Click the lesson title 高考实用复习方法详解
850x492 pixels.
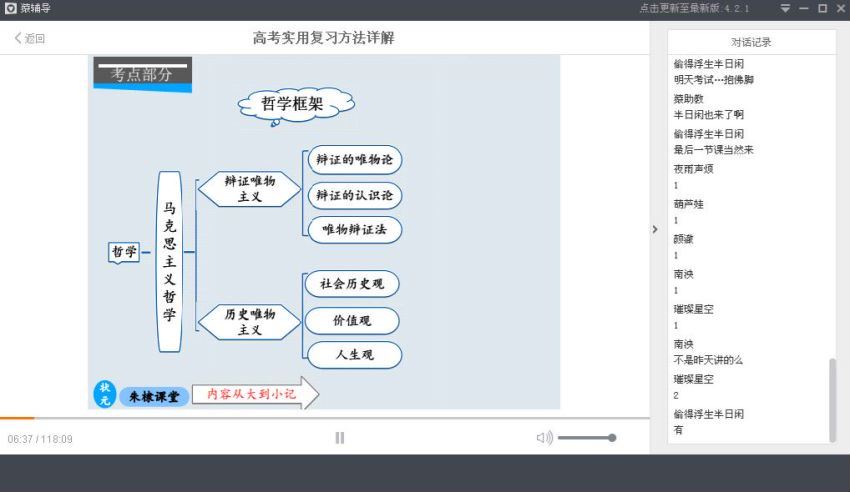324,38
